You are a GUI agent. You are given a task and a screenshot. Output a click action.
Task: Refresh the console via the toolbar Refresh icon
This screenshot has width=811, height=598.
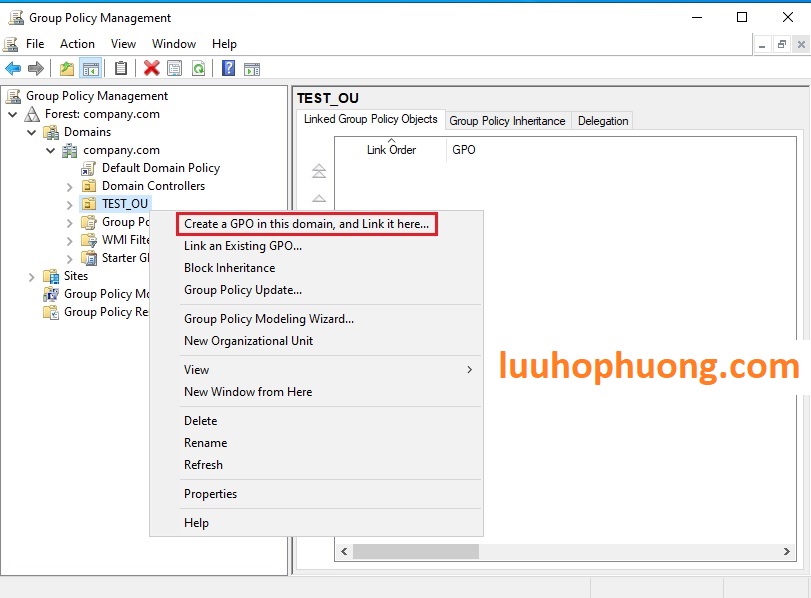(198, 67)
